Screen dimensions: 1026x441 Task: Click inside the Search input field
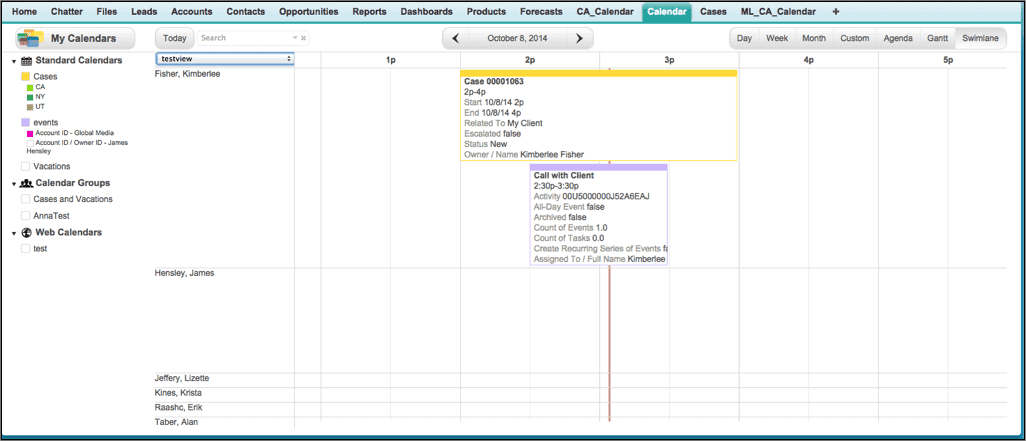point(243,38)
